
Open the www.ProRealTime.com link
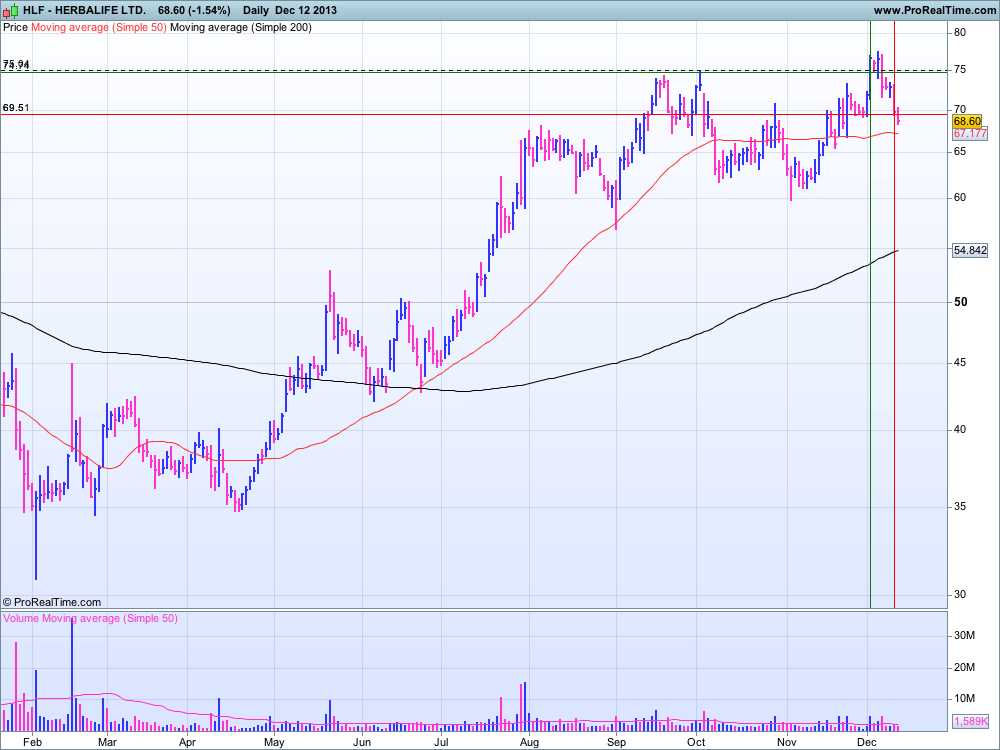(x=934, y=10)
